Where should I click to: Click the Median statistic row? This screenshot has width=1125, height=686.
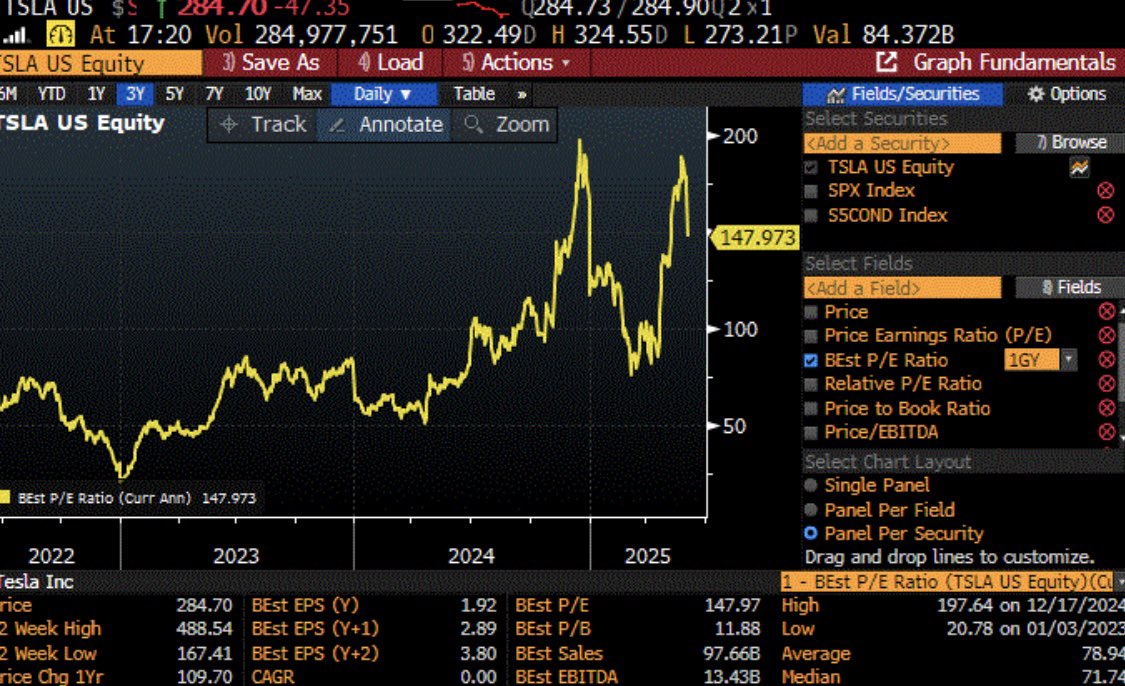click(952, 677)
